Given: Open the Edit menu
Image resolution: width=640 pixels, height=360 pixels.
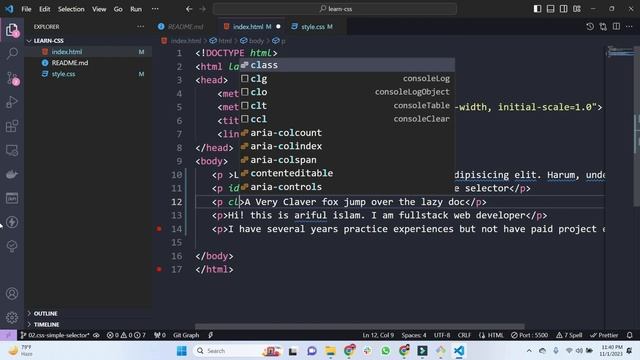Looking at the screenshot, I should tap(44, 9).
